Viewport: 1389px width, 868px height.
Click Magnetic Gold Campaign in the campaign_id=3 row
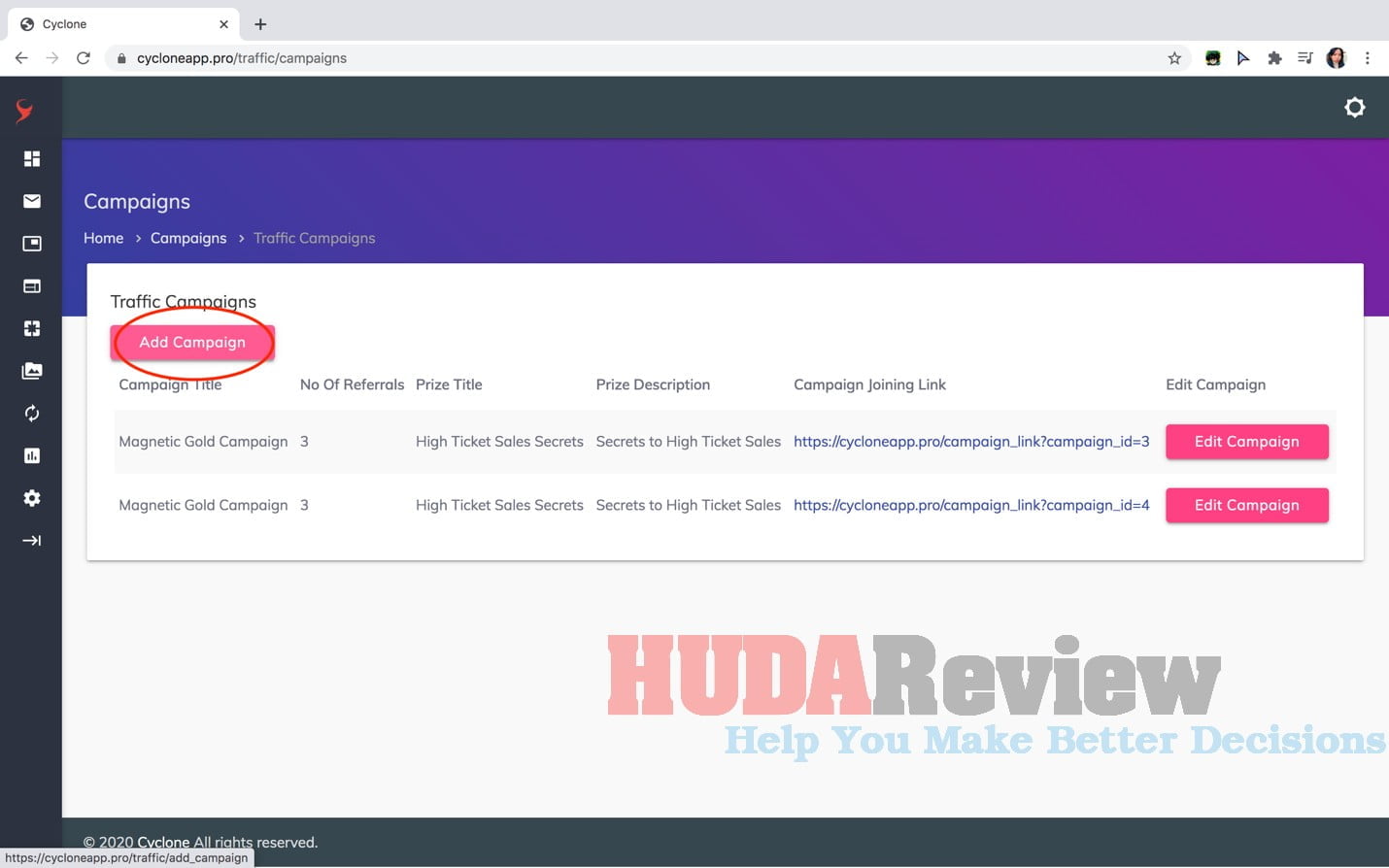pyautogui.click(x=203, y=442)
